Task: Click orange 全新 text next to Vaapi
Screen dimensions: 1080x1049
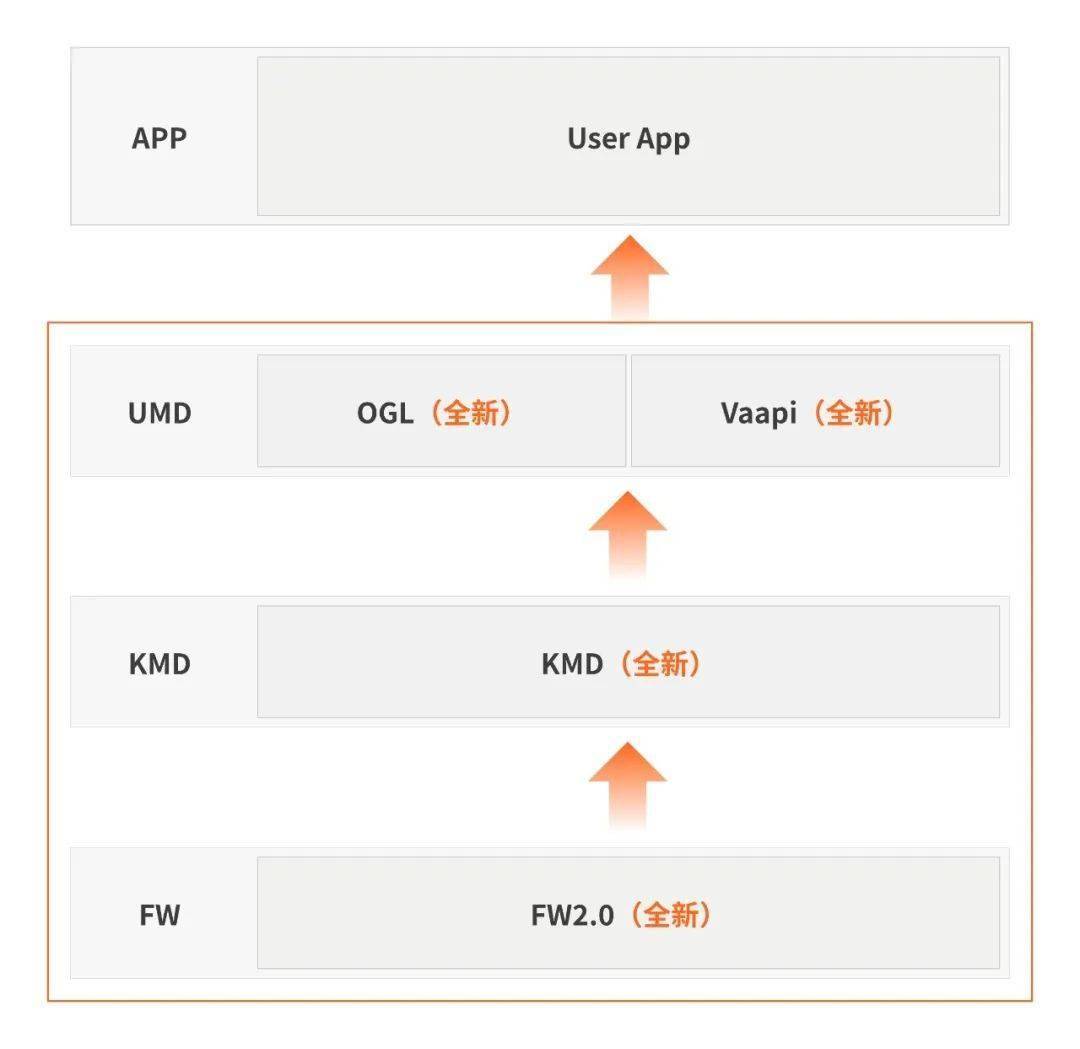Action: (854, 413)
